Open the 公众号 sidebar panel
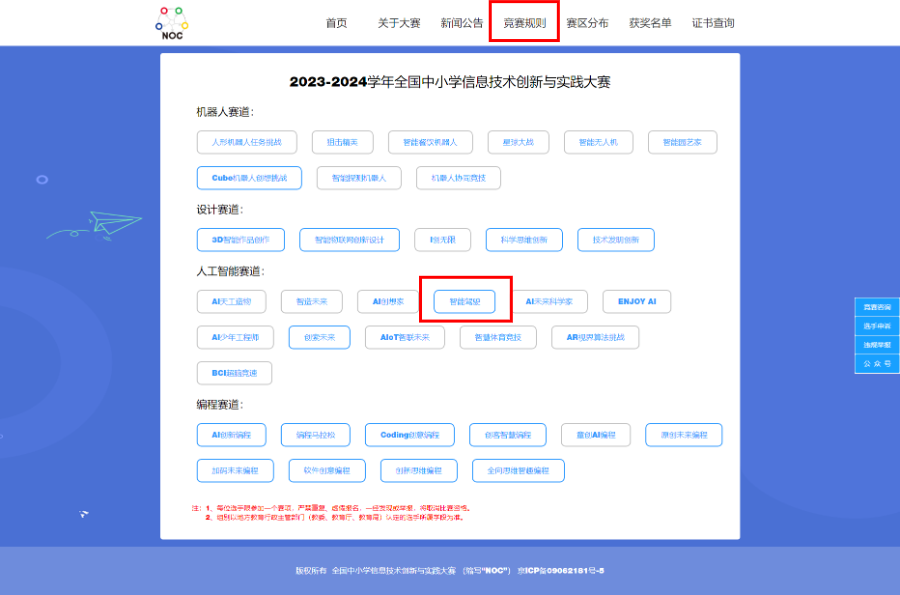This screenshot has width=900, height=595. pyautogui.click(x=875, y=363)
